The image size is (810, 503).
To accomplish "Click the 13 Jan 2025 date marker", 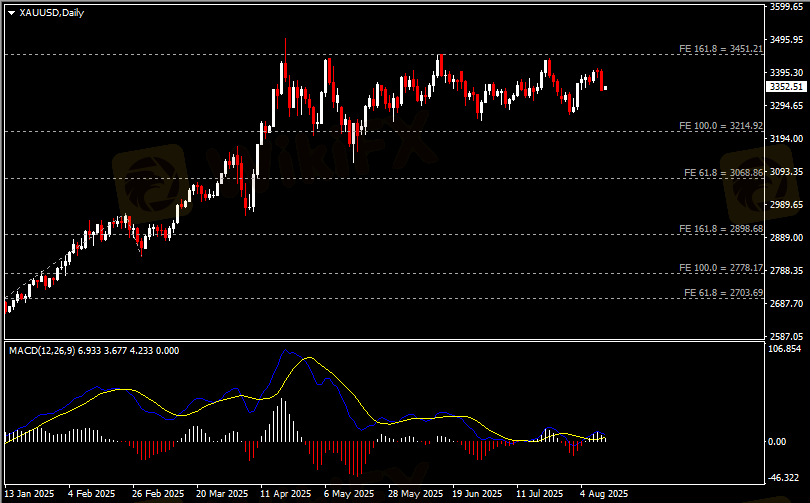I will (x=30, y=494).
